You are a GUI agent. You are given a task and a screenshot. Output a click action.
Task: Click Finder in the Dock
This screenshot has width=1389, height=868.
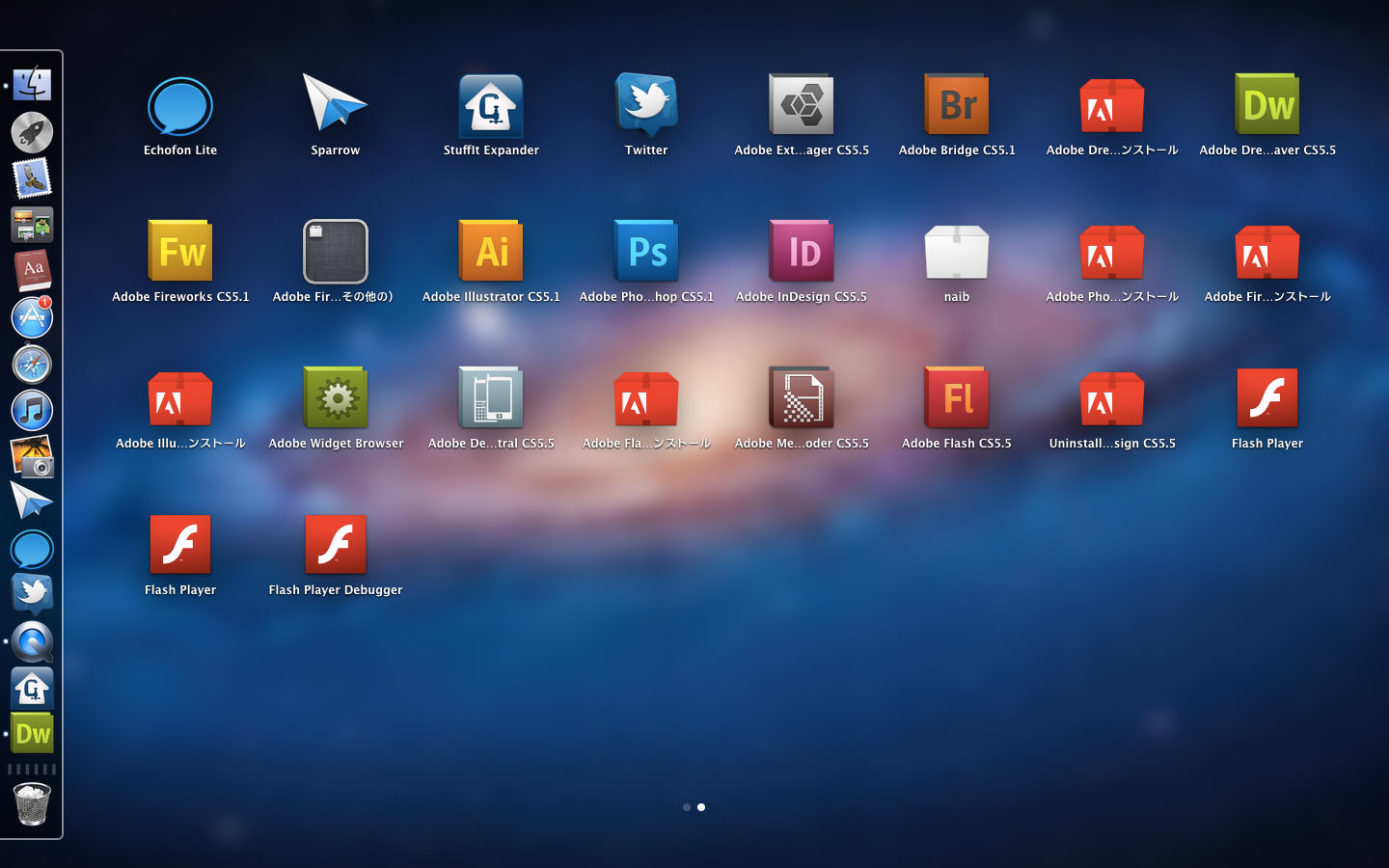(32, 84)
